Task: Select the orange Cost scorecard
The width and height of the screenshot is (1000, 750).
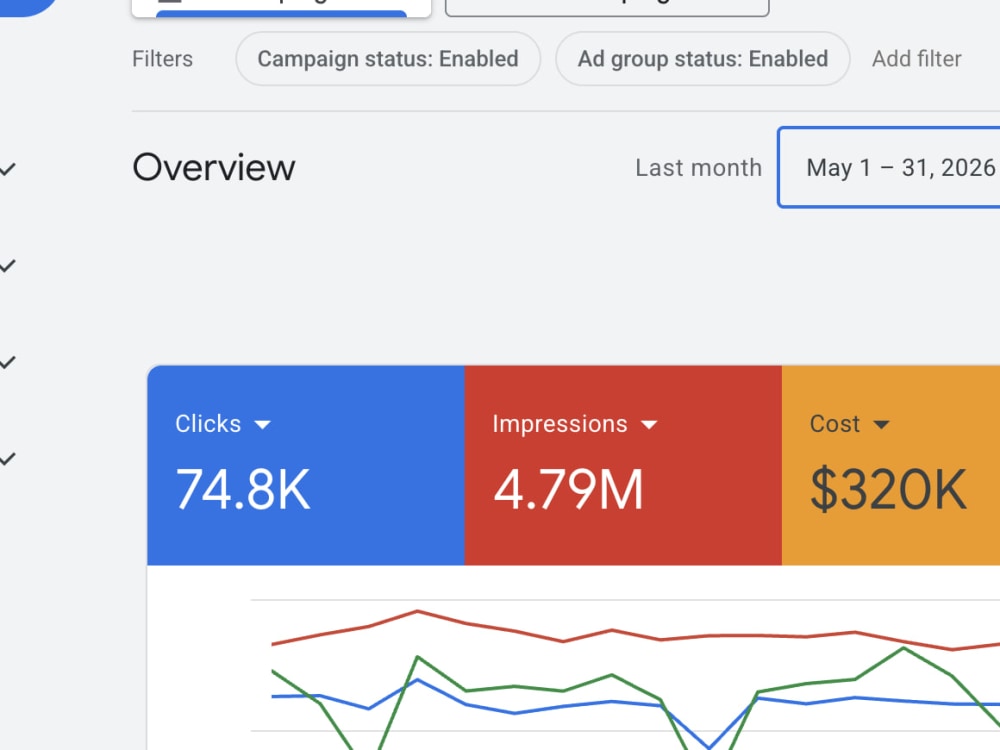Action: [x=891, y=465]
